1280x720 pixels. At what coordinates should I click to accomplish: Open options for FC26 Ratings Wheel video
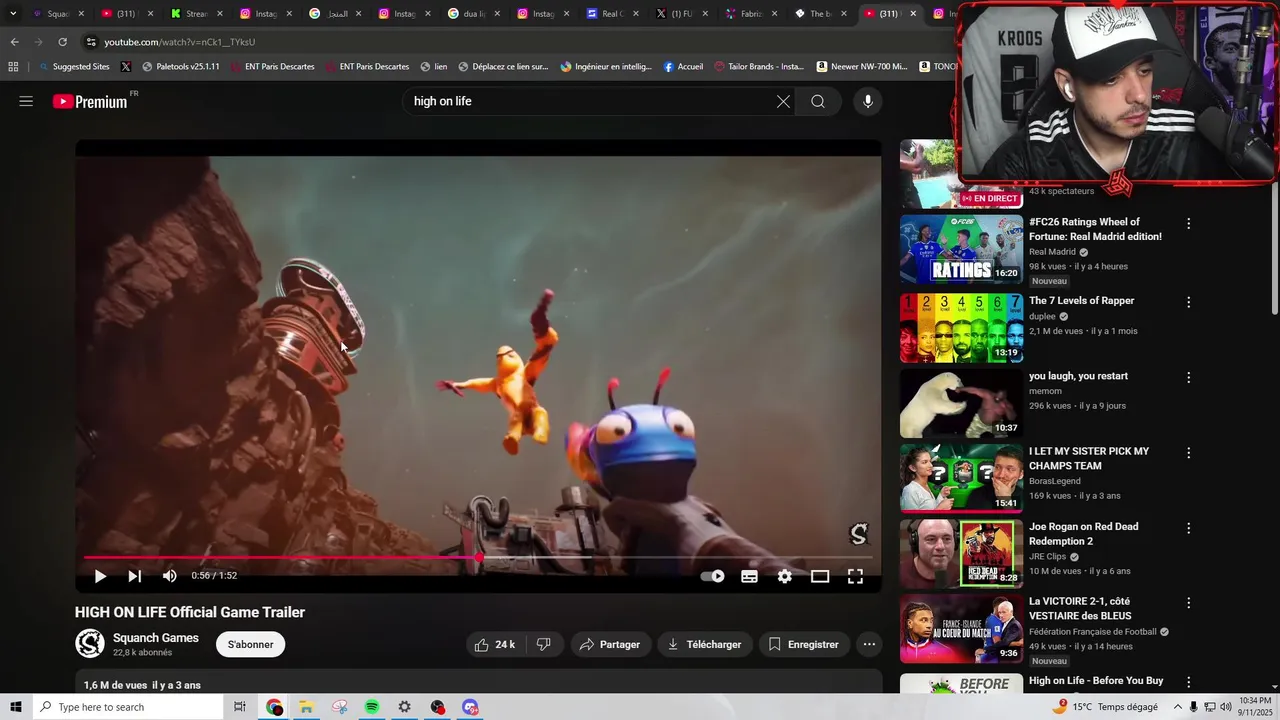click(1188, 224)
